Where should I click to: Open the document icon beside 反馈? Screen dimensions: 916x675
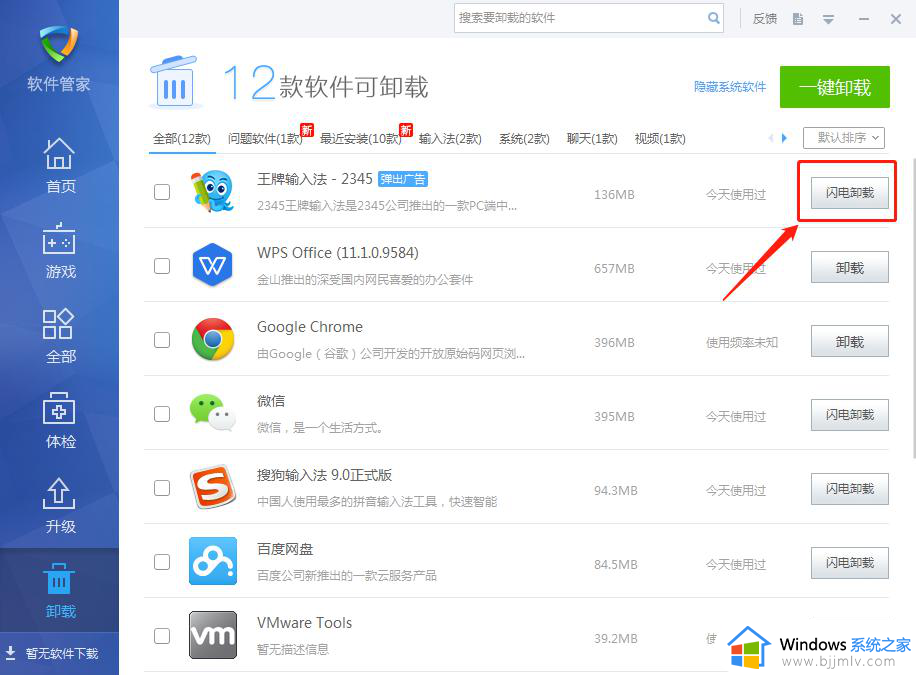click(x=798, y=19)
